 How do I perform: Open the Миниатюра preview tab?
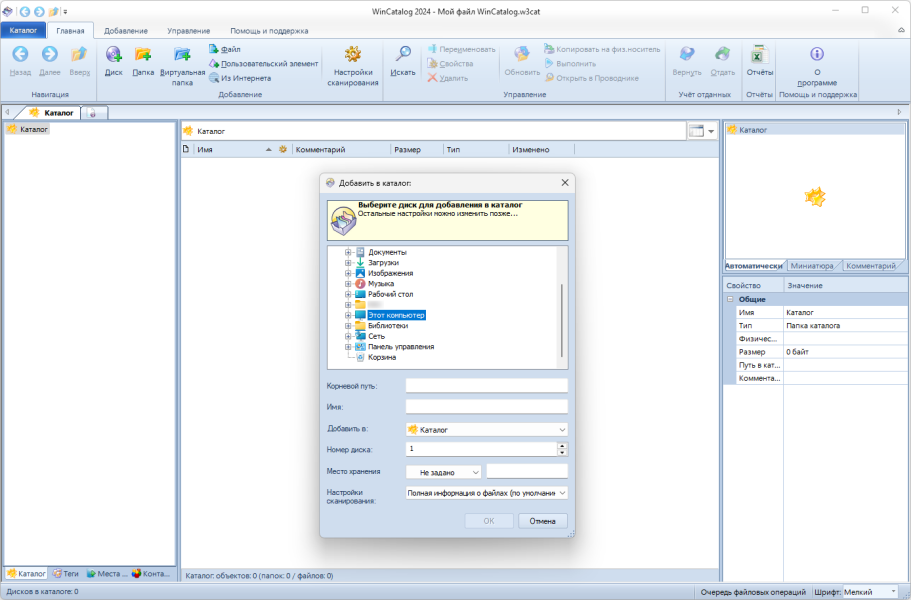(x=812, y=265)
